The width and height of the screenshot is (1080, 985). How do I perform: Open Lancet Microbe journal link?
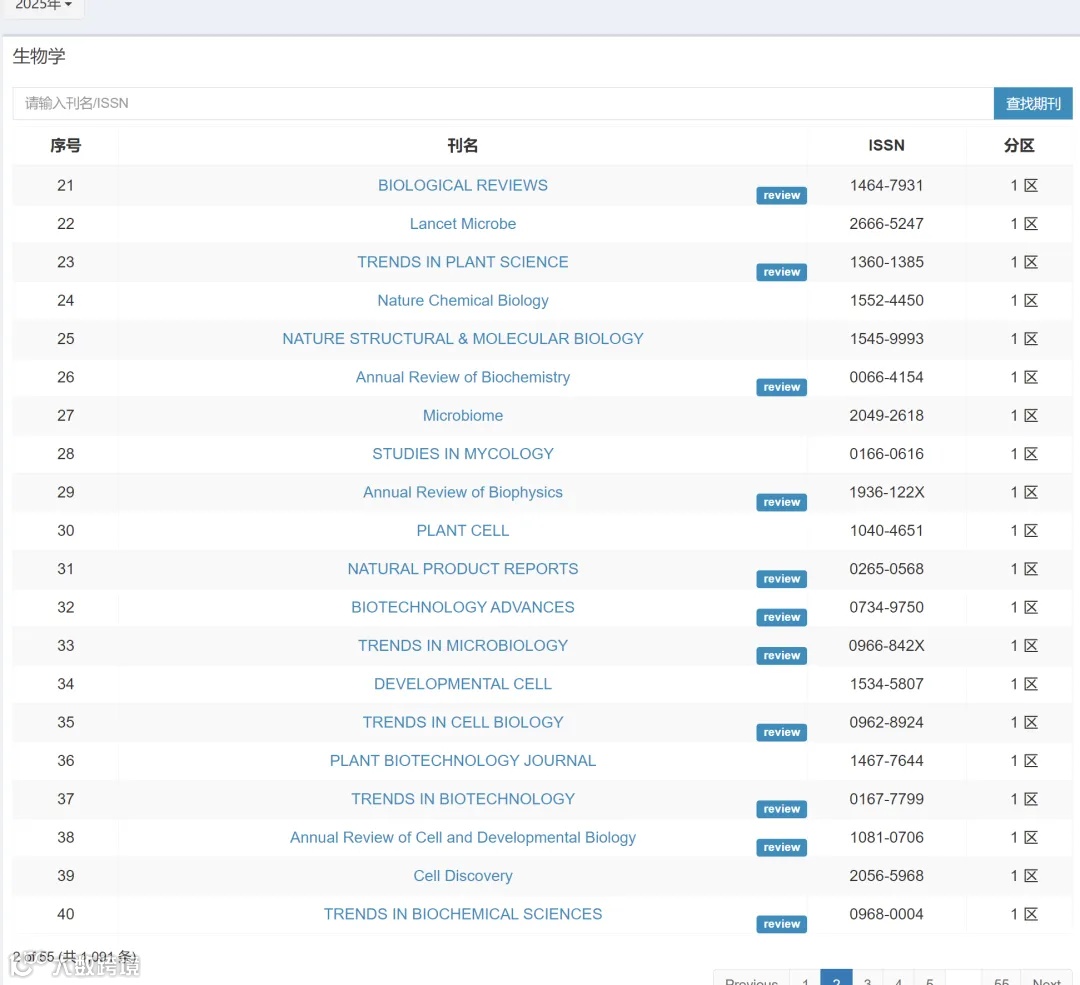point(463,224)
